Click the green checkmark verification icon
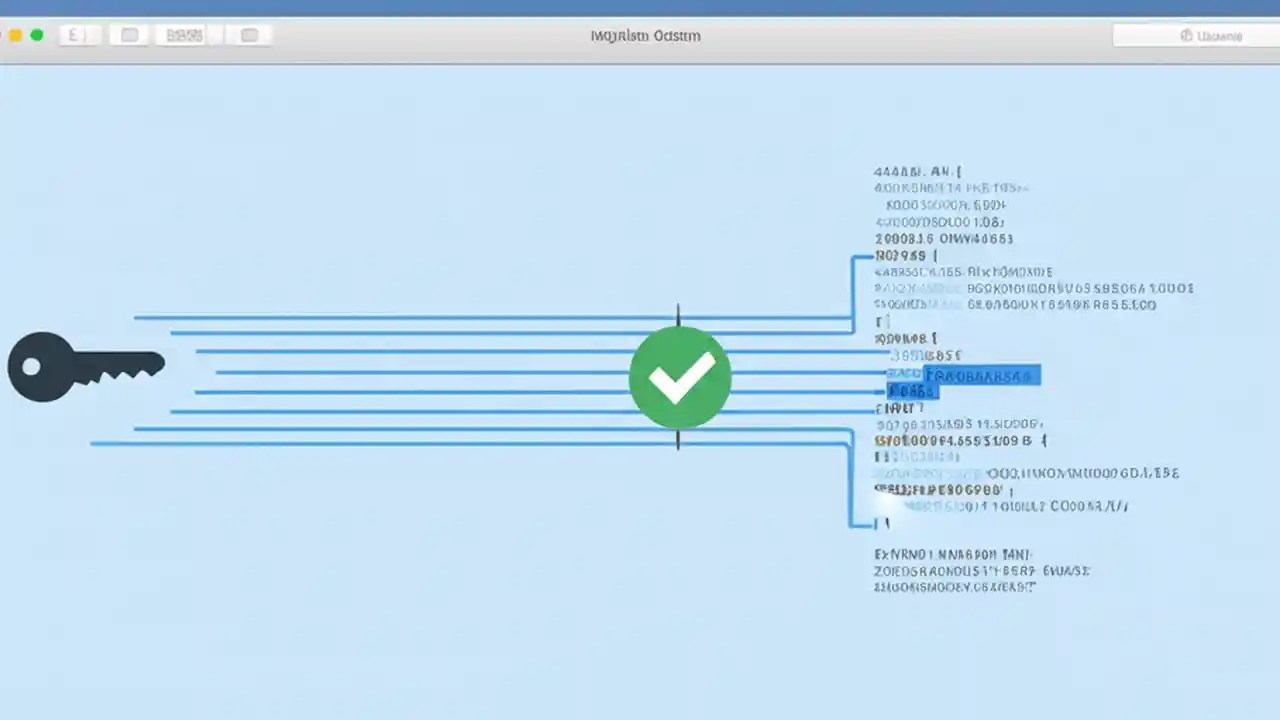The height and width of the screenshot is (720, 1280). (679, 377)
